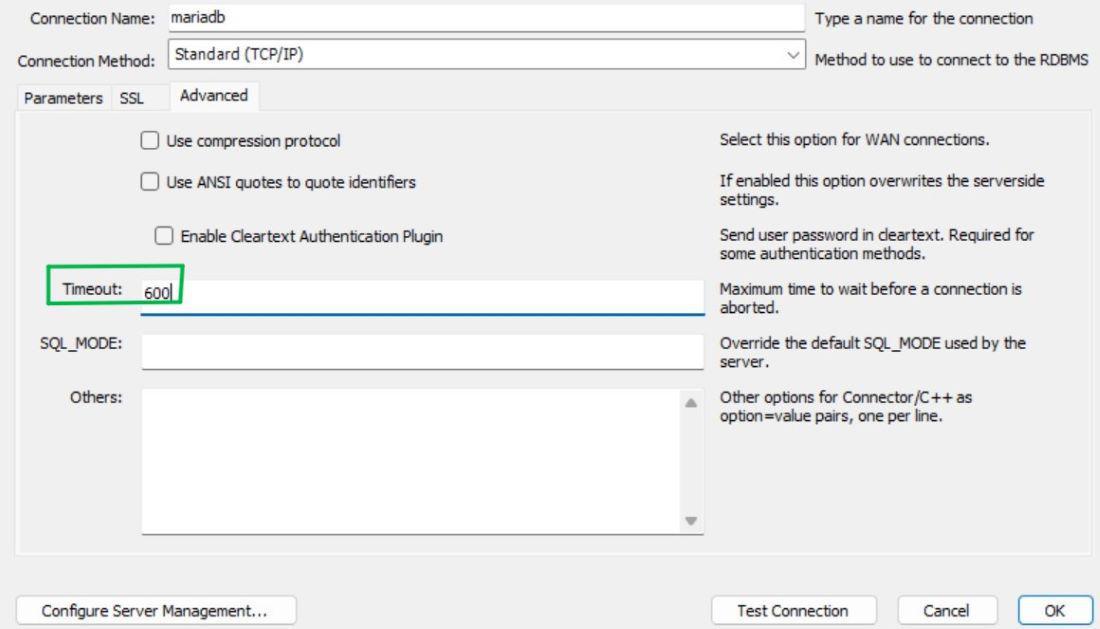
Task: Click the Others box scrollbar track
Action: [689, 462]
